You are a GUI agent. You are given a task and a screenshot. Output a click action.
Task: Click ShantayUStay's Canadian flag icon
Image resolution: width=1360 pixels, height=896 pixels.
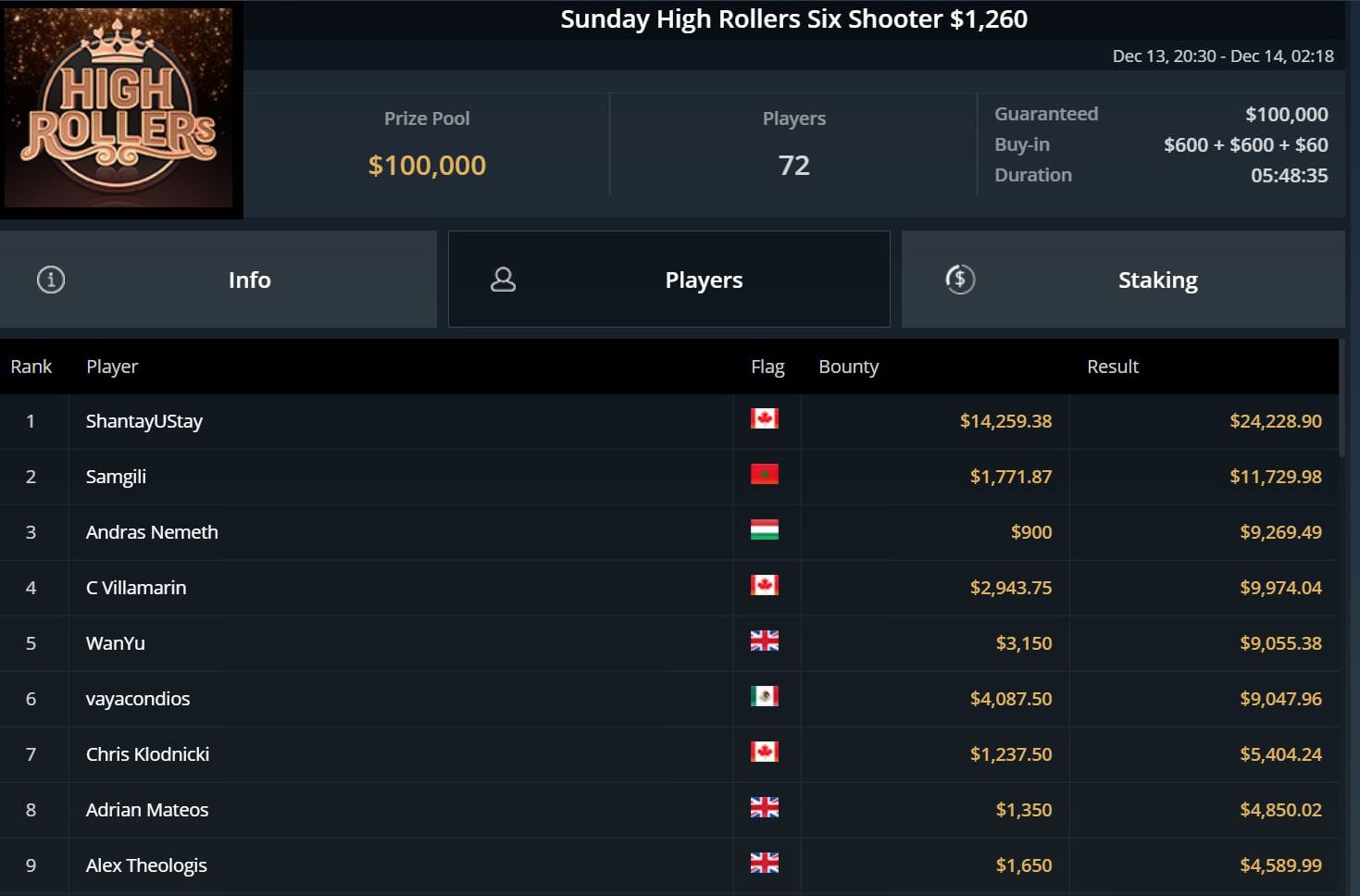point(764,419)
